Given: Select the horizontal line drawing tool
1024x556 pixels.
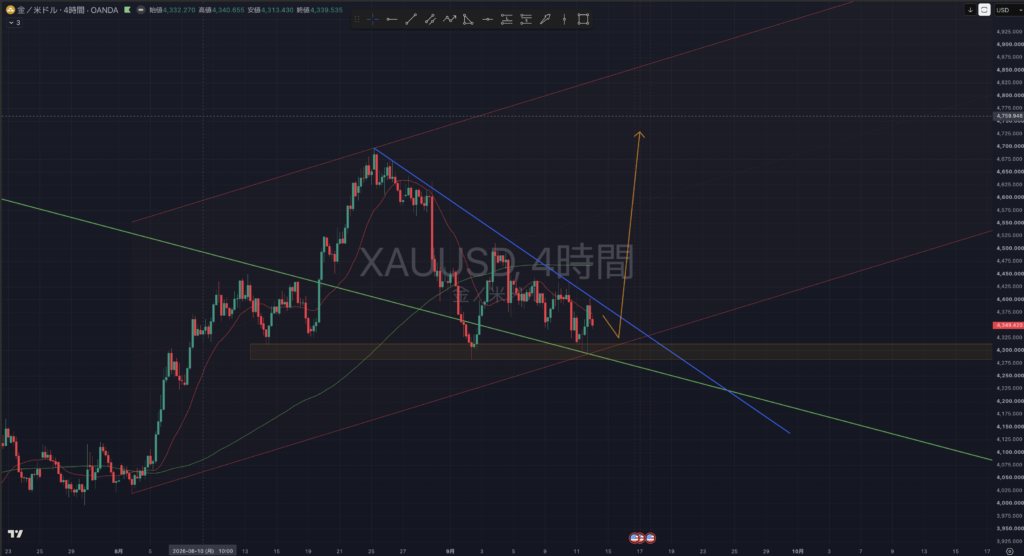Looking at the screenshot, I should point(392,20).
